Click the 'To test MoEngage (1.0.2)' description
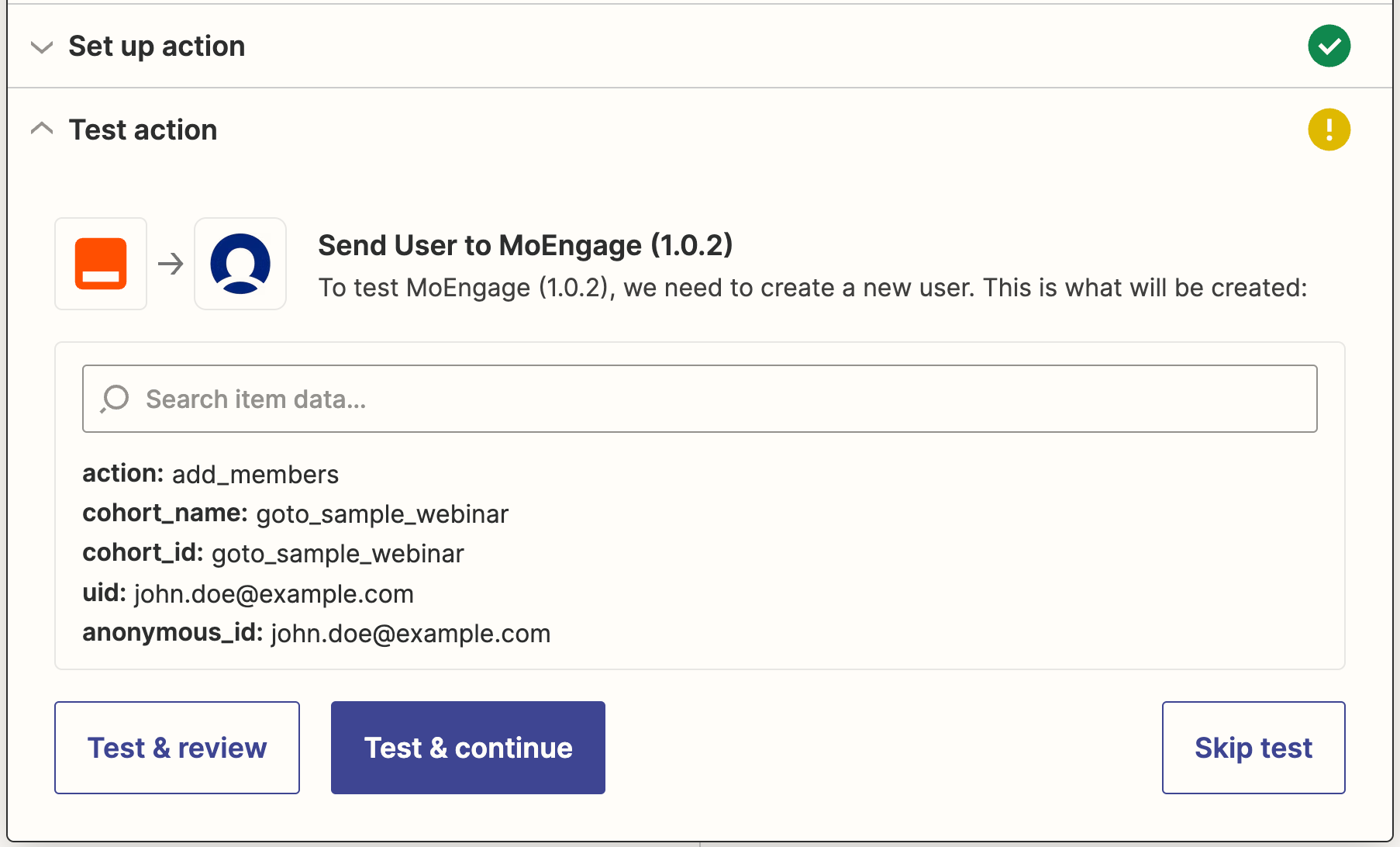The image size is (1400, 847). coord(813,288)
